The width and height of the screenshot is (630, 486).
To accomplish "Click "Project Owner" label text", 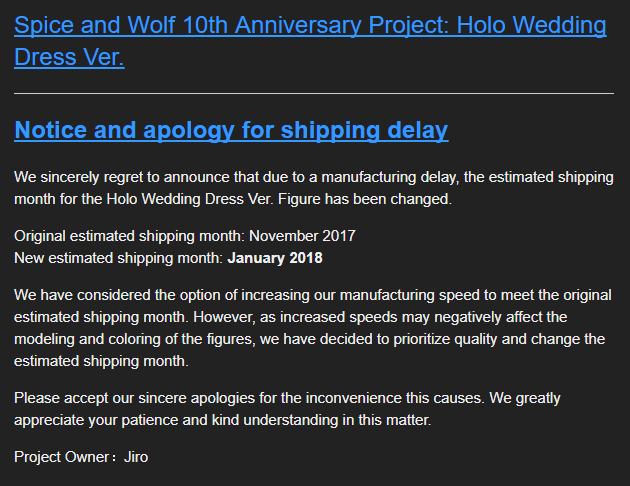I will point(61,457).
